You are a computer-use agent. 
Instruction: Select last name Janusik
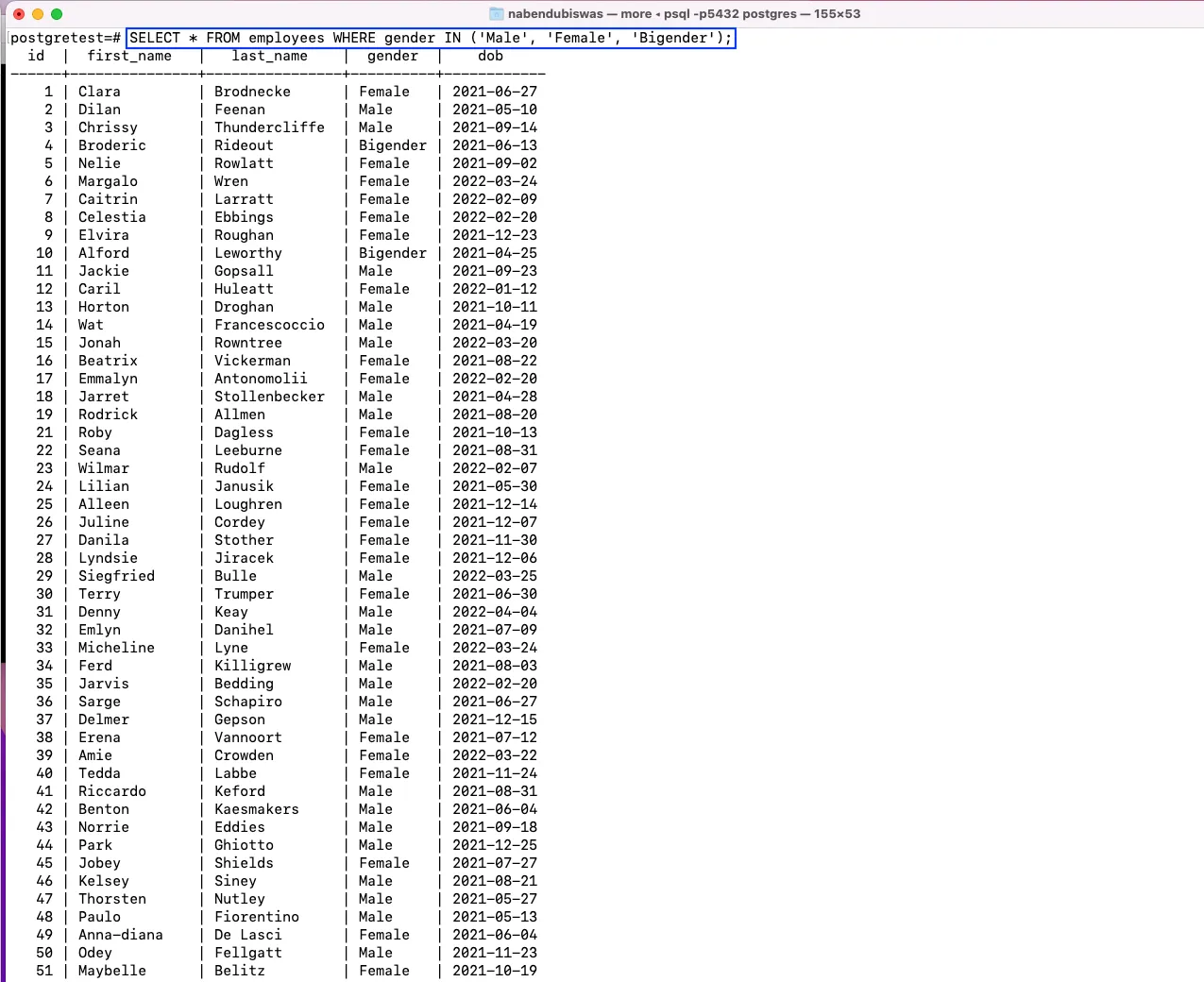244,486
